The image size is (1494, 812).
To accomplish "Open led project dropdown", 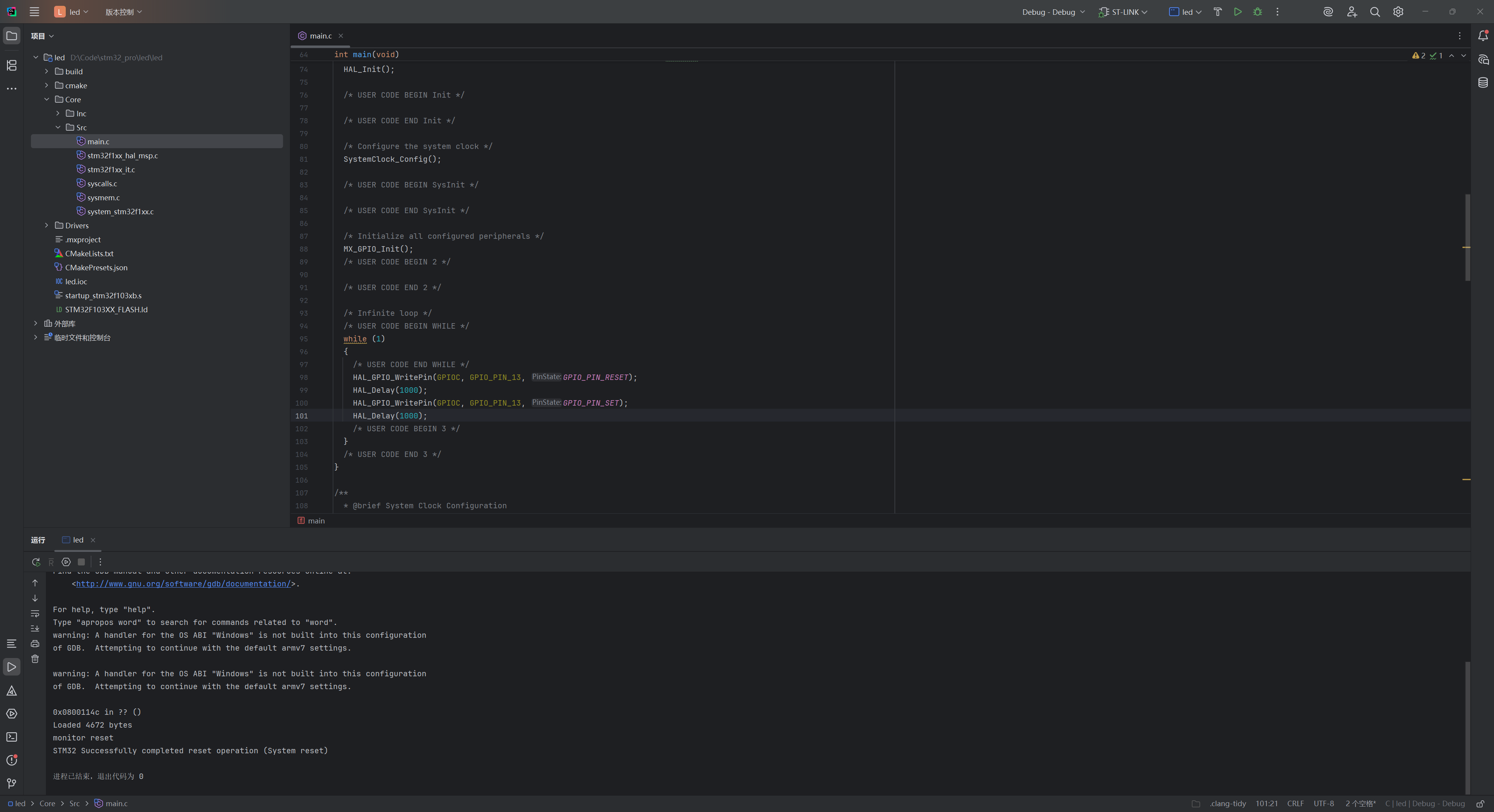I will (72, 12).
